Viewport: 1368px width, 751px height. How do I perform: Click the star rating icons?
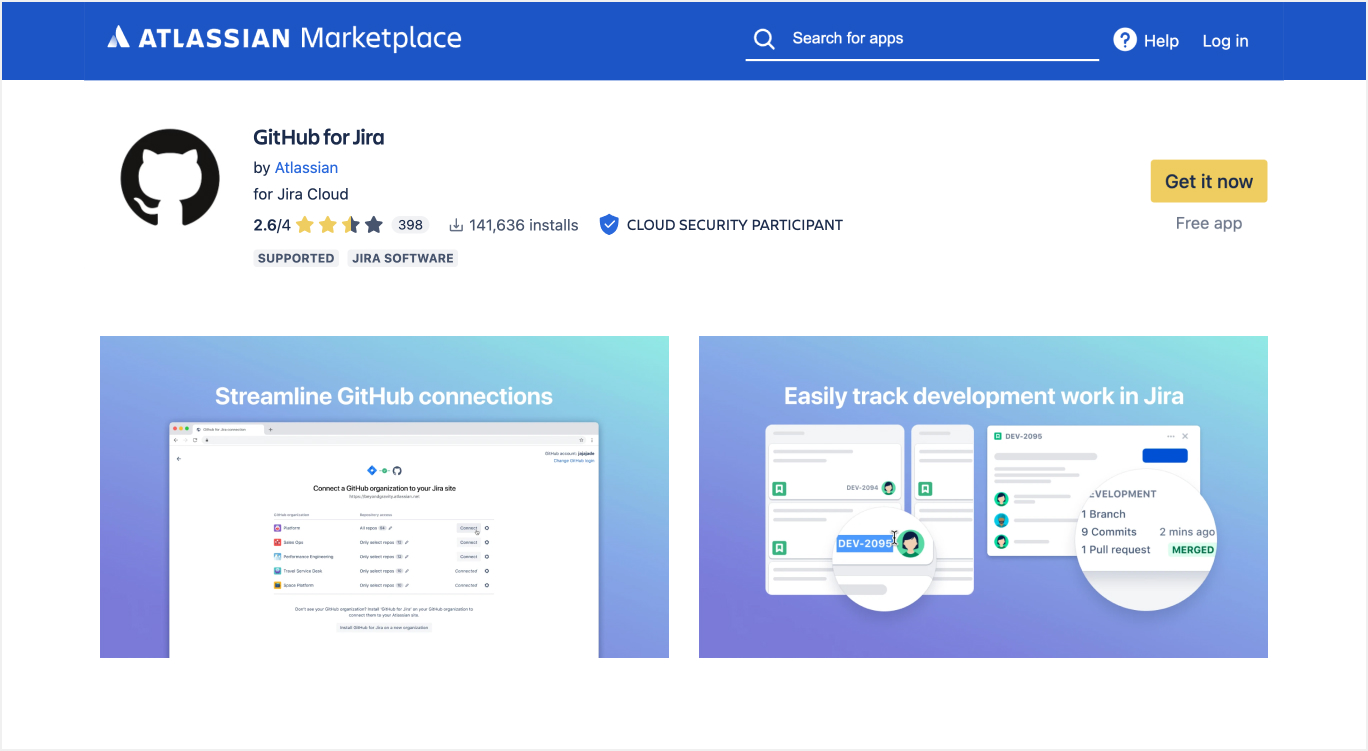click(x=338, y=225)
